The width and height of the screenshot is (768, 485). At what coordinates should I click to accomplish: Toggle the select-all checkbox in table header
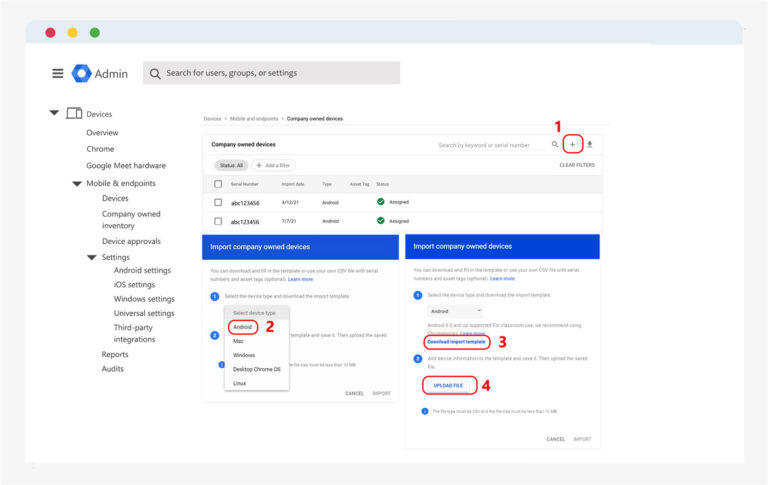(218, 184)
